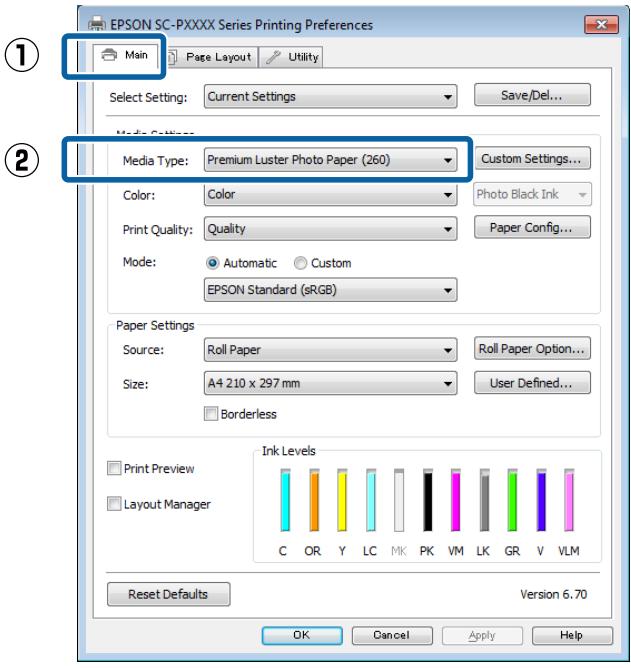Click the page icon on Page Layout tab
This screenshot has height=668, width=631.
[172, 57]
